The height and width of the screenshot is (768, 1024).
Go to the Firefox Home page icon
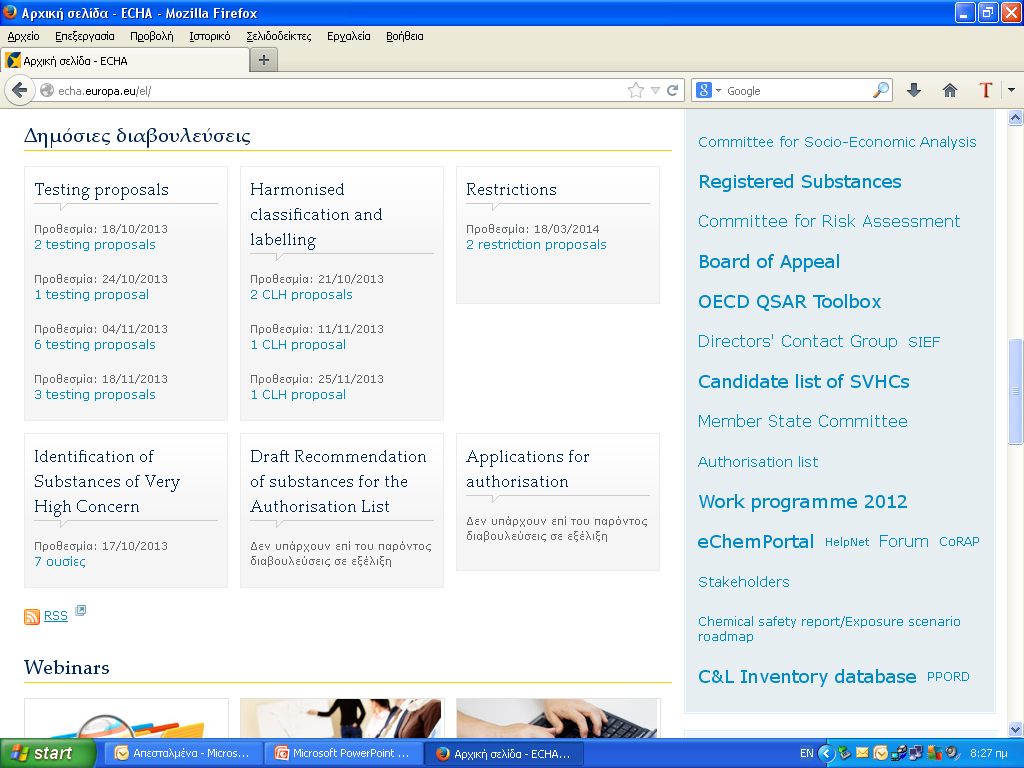click(x=950, y=90)
